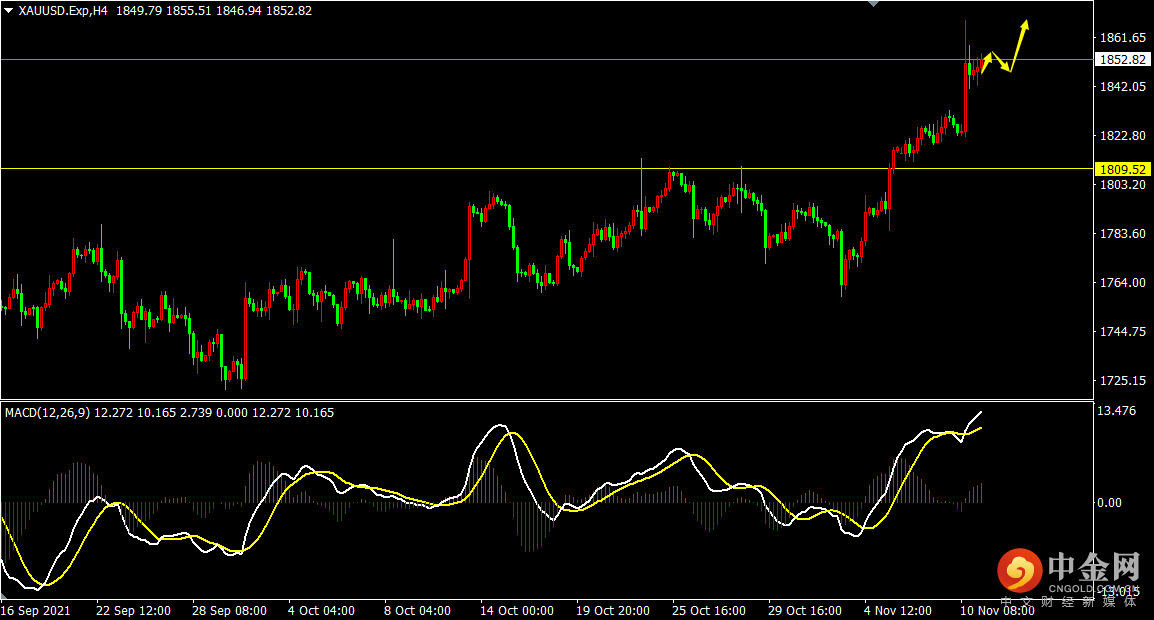Screen dimensions: 1154x620
Task: Click the 10 Nov 08:00 time label
Action: (997, 610)
